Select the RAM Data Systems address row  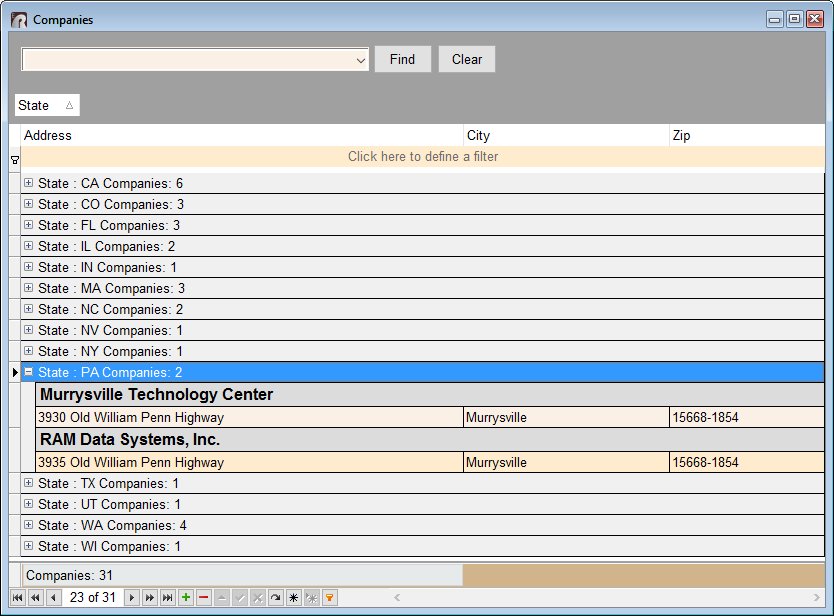coord(240,463)
